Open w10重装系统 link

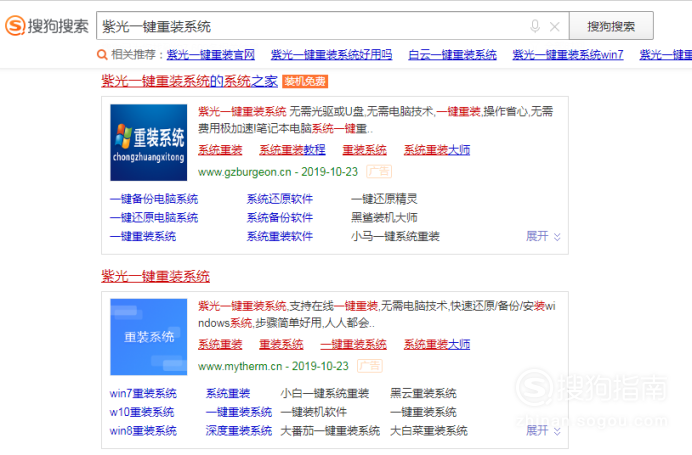[142, 412]
